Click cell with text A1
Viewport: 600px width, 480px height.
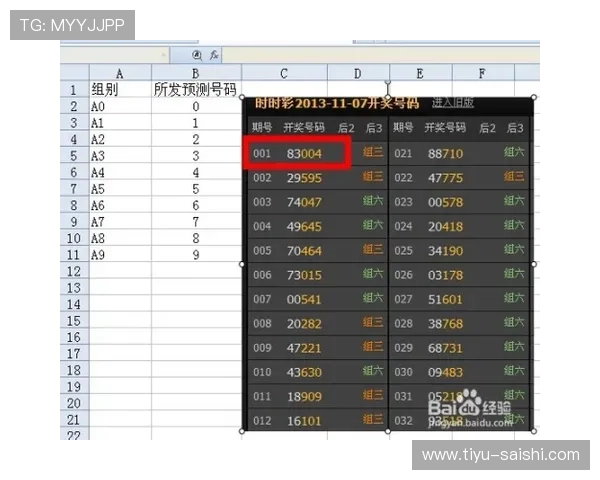coord(120,123)
